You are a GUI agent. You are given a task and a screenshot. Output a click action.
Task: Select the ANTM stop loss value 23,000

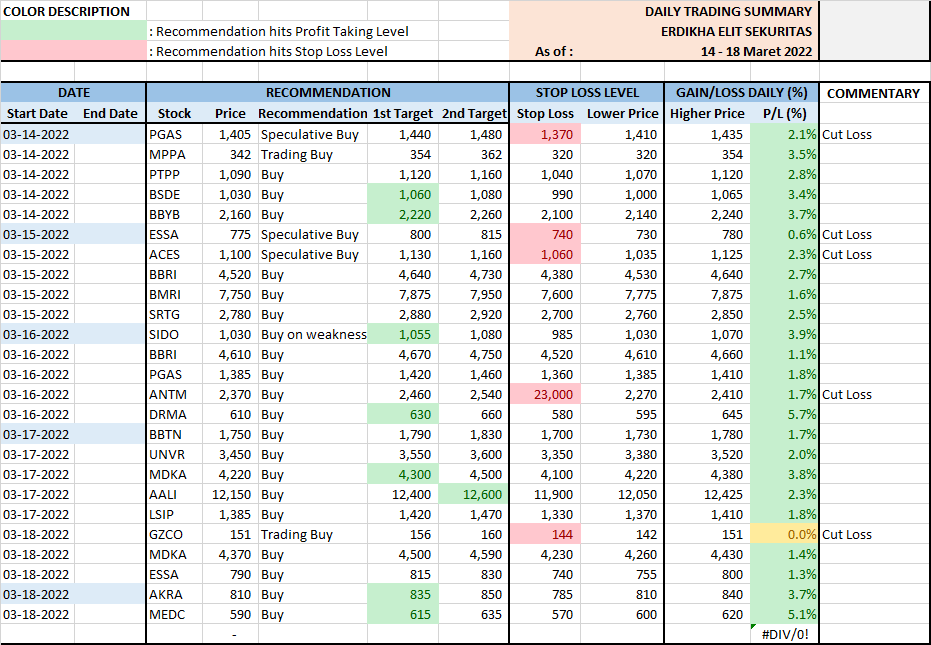[x=546, y=394]
